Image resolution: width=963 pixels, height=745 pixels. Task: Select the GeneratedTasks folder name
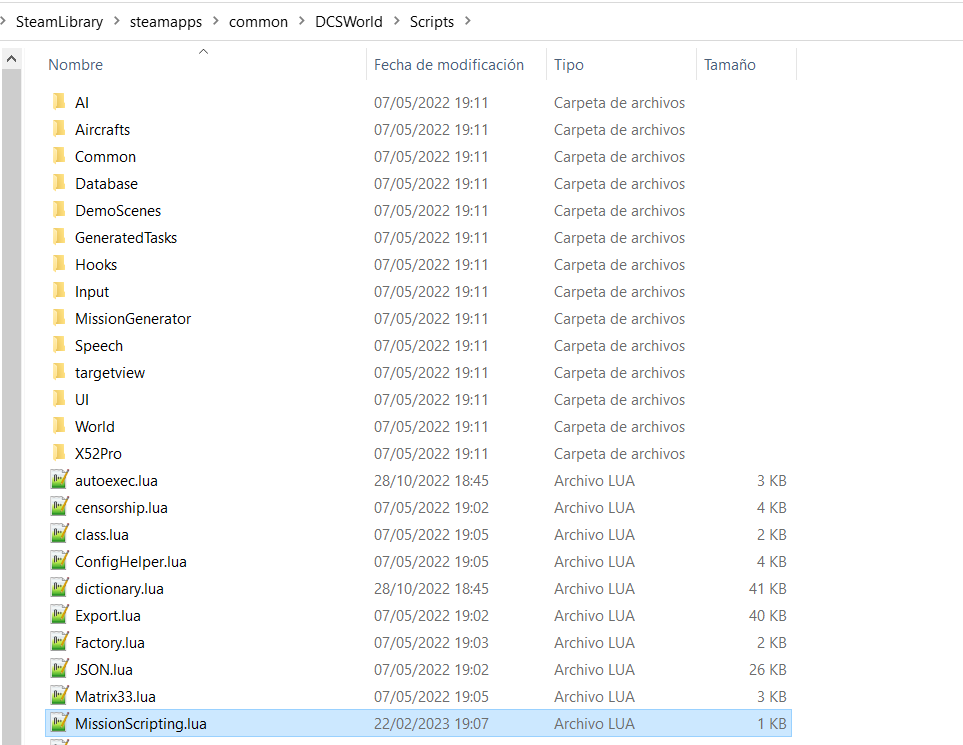(x=126, y=238)
